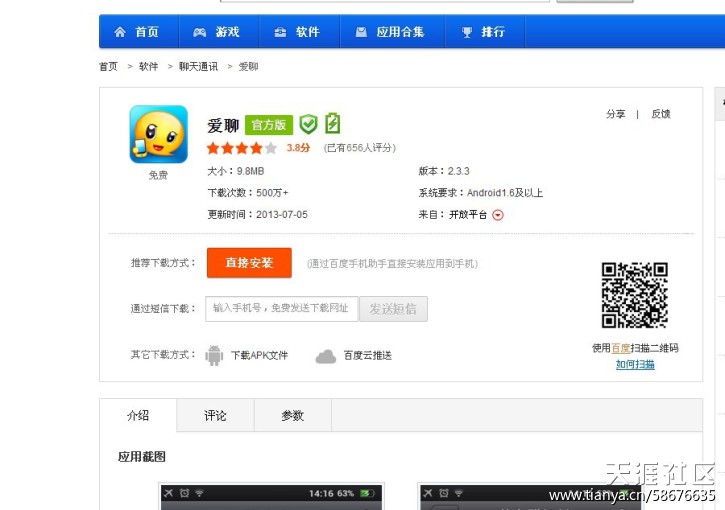Click the 更新时间：2013-07-05 text
The width and height of the screenshot is (725, 510).
[x=258, y=215]
